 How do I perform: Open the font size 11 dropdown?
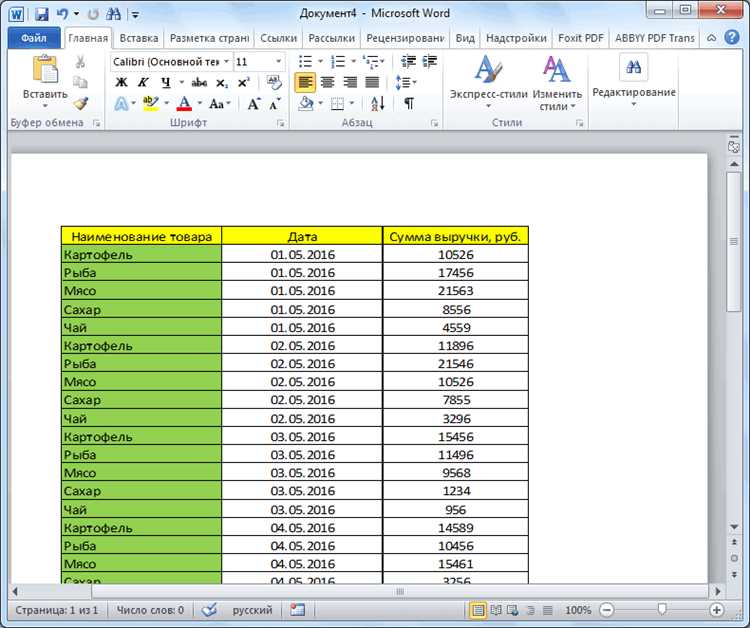pyautogui.click(x=278, y=62)
